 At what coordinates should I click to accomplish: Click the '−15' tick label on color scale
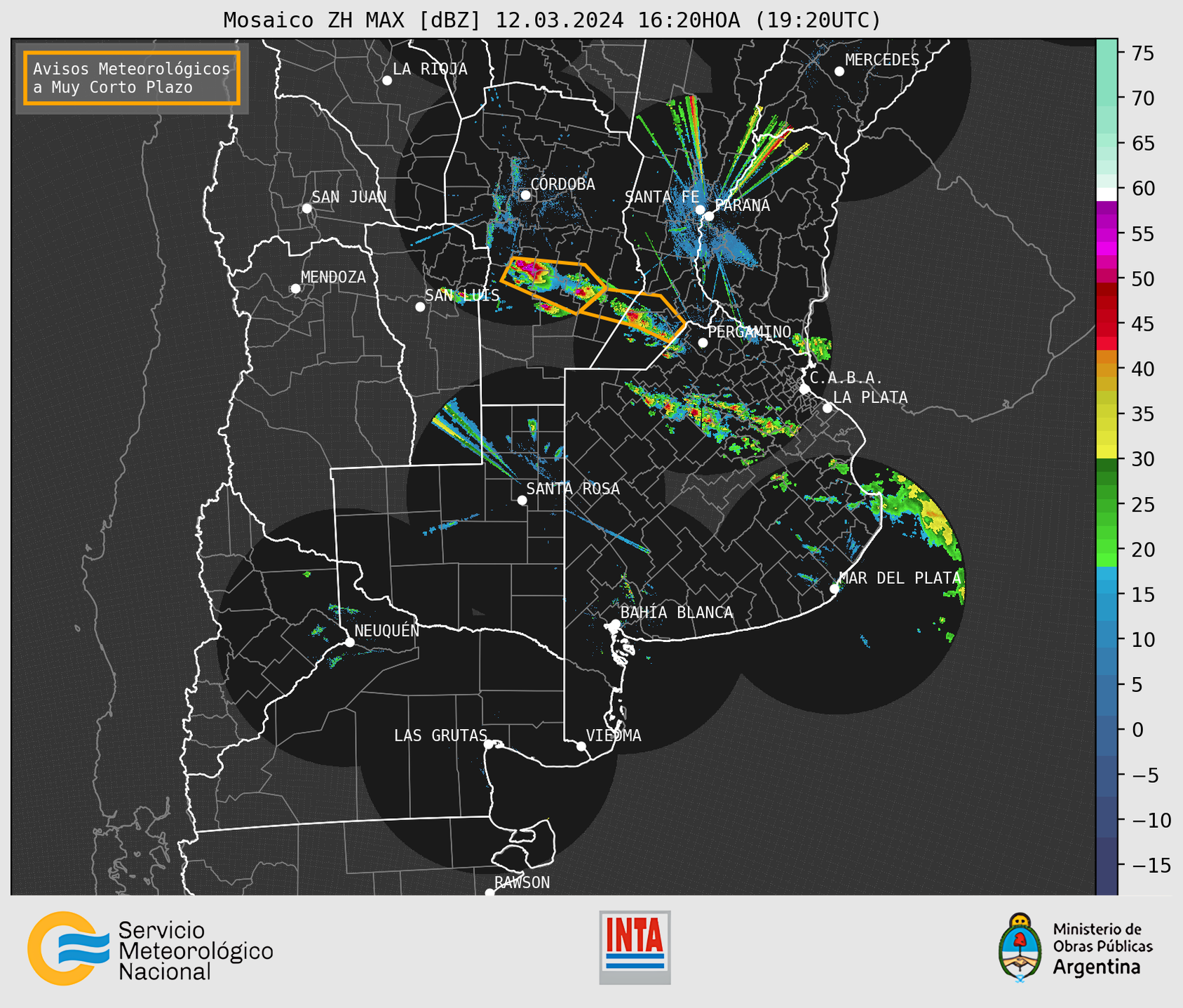(x=1150, y=865)
